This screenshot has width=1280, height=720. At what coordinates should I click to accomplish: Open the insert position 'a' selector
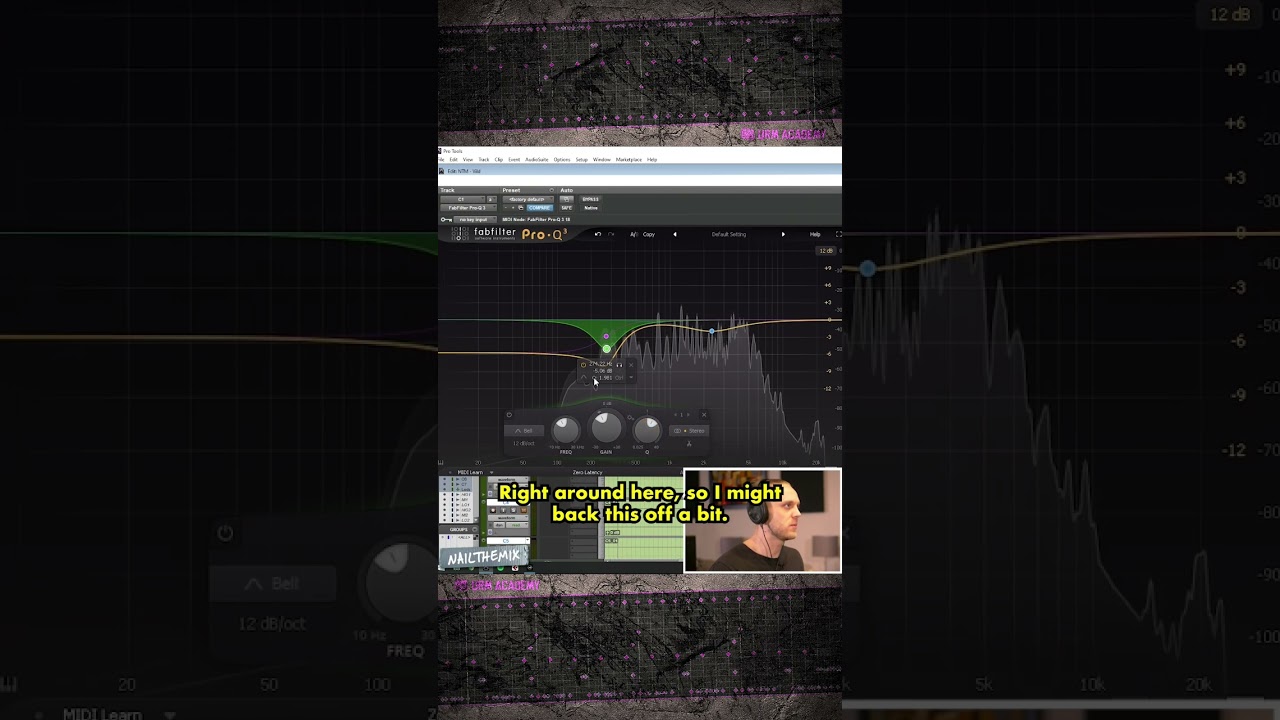pos(492,199)
